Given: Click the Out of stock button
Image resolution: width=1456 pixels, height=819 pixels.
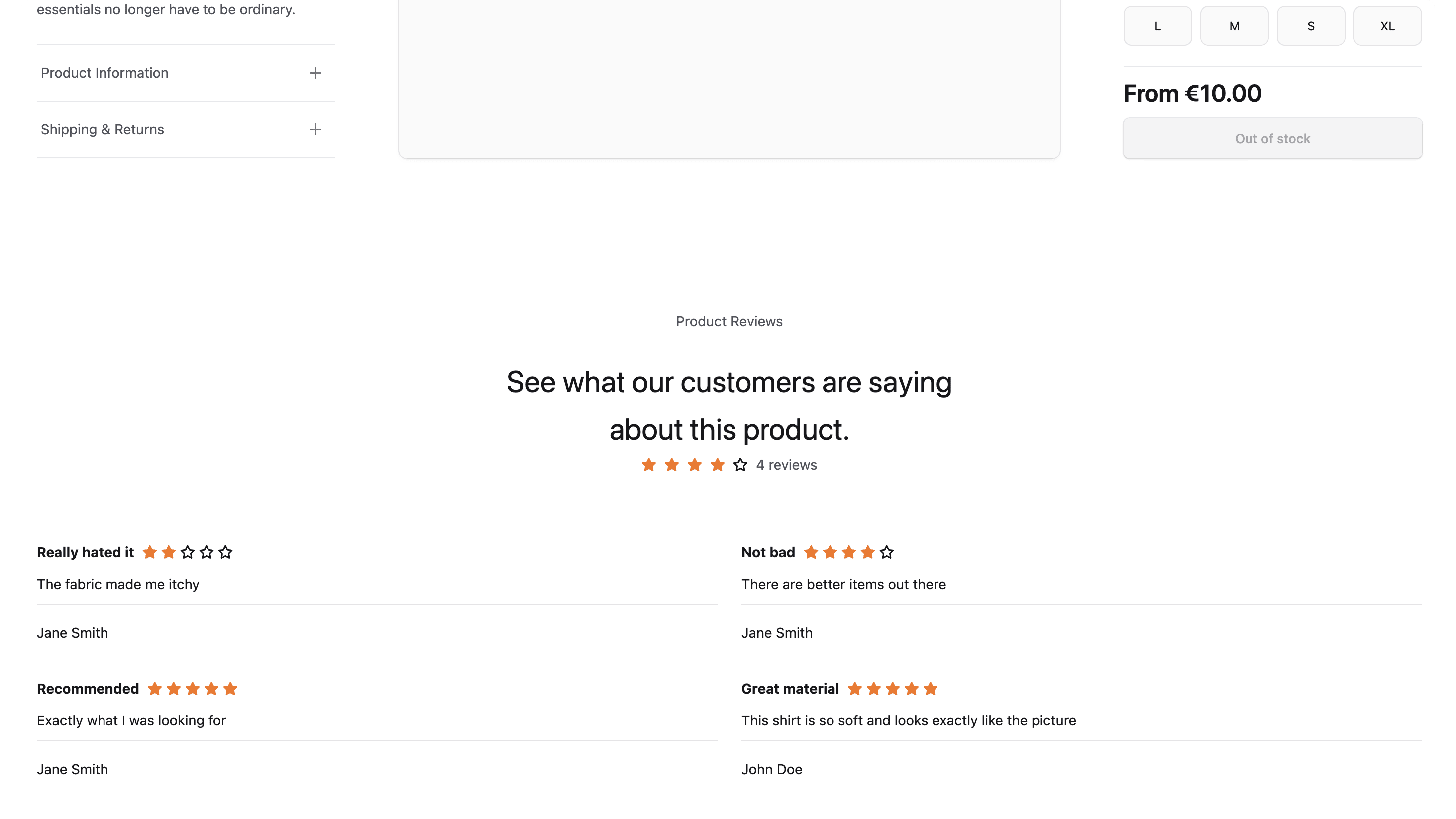Looking at the screenshot, I should pos(1272,138).
